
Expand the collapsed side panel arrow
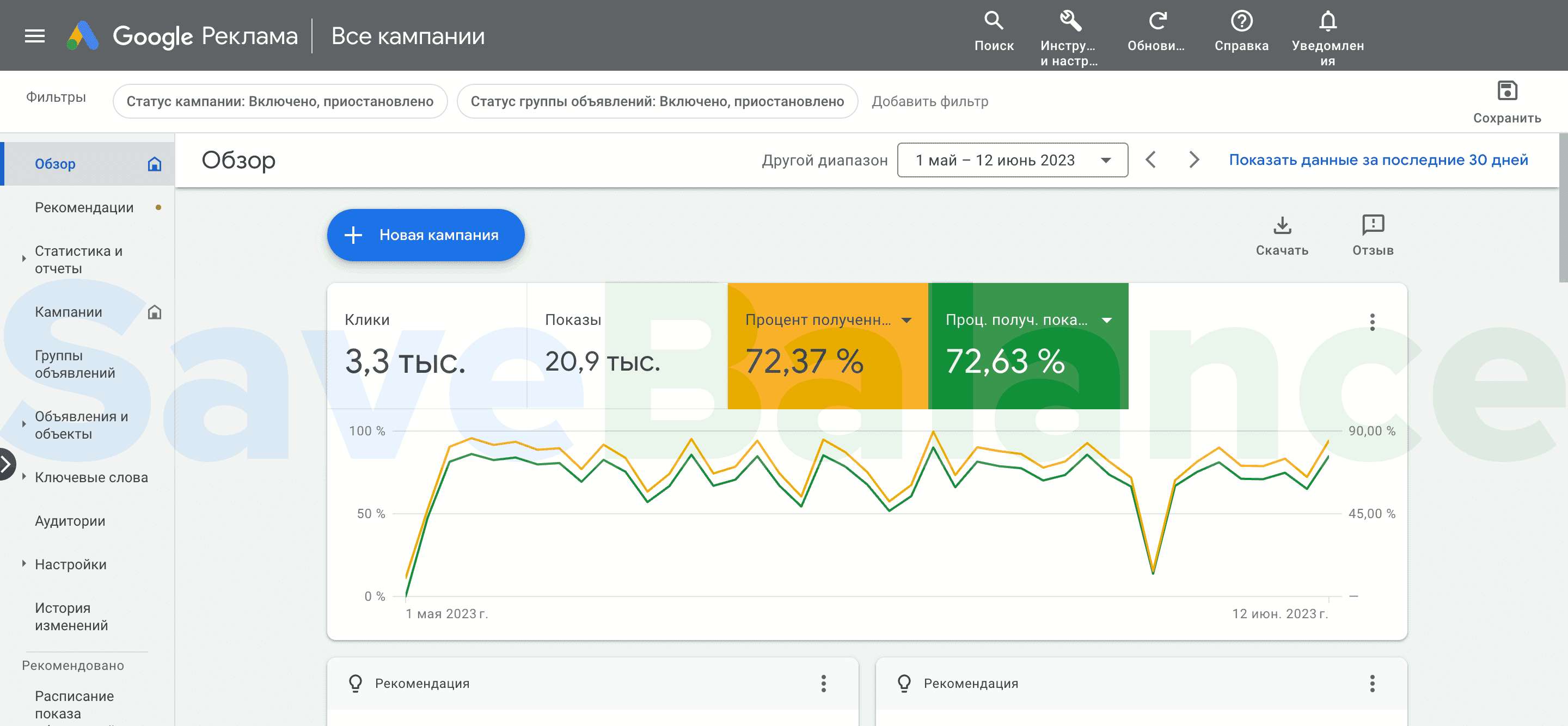coord(6,464)
